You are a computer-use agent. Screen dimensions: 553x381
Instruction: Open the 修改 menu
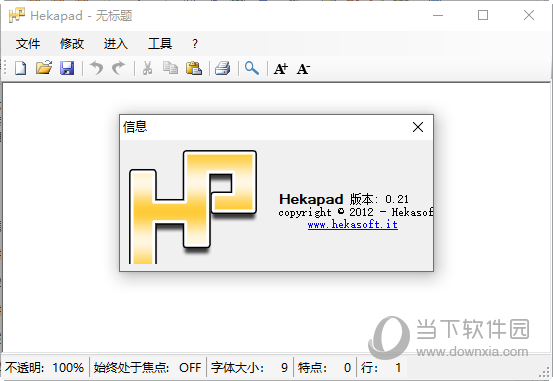(72, 44)
